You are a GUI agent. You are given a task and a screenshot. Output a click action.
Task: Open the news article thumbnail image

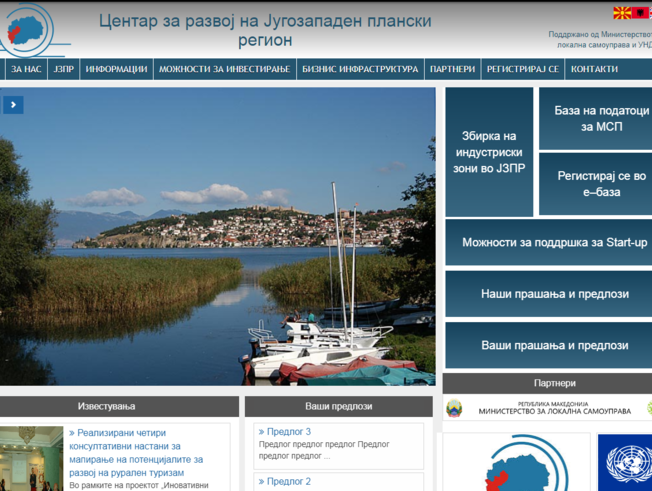[31, 458]
